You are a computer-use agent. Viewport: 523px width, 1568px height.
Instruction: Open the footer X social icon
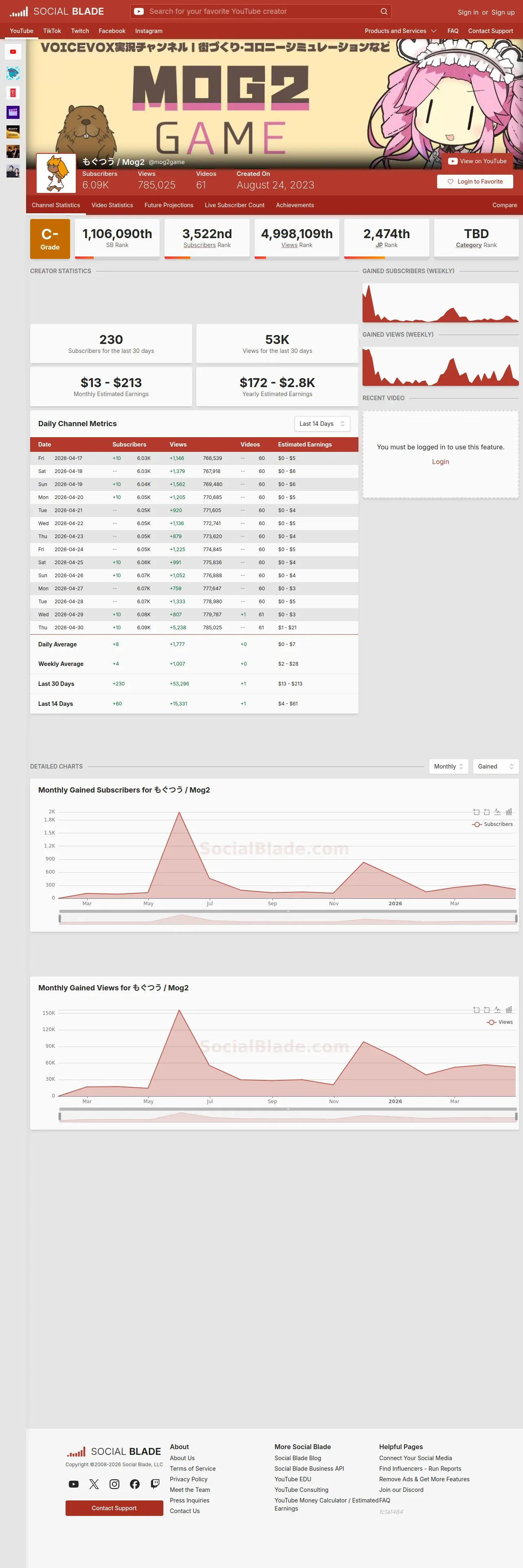click(94, 1484)
